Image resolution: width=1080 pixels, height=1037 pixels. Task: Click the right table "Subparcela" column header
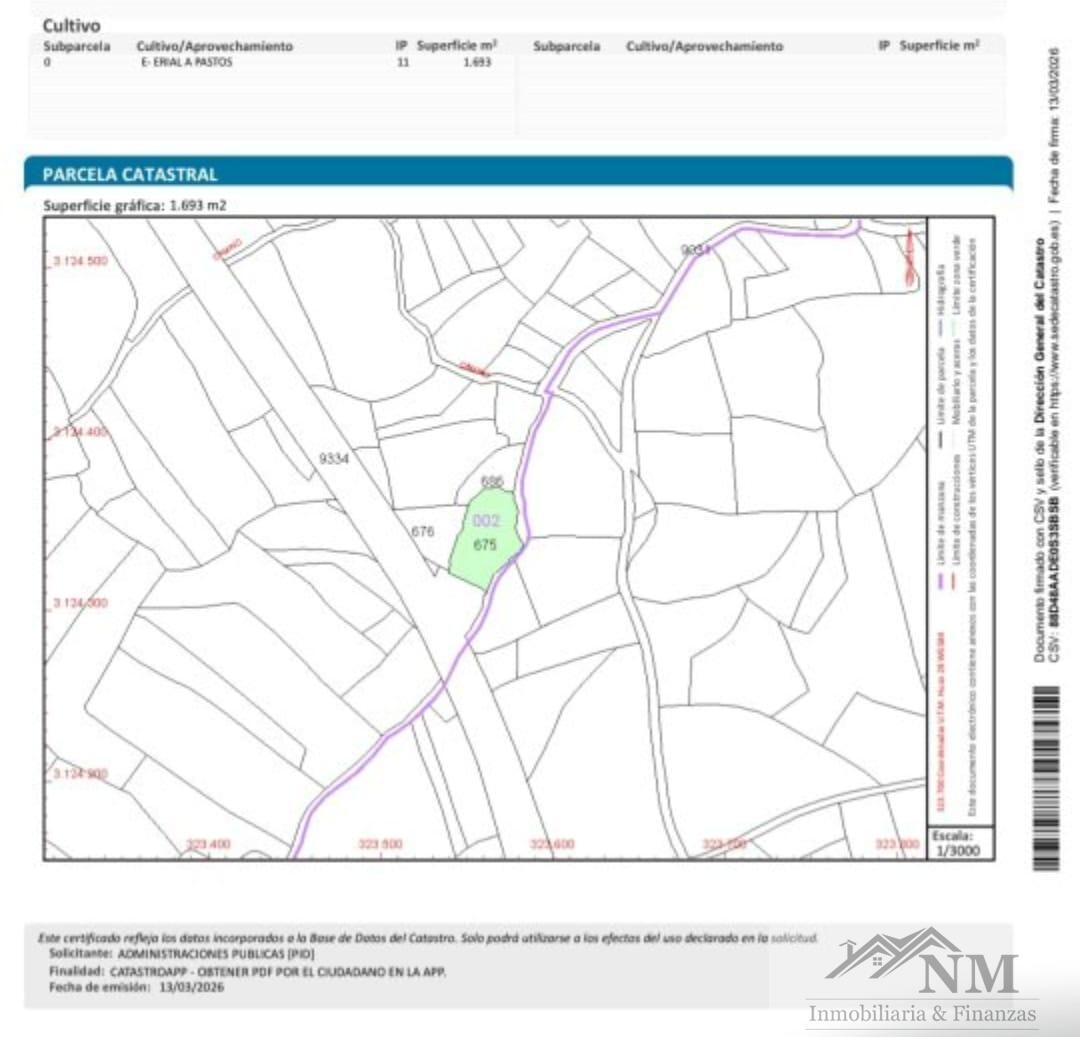pyautogui.click(x=566, y=46)
